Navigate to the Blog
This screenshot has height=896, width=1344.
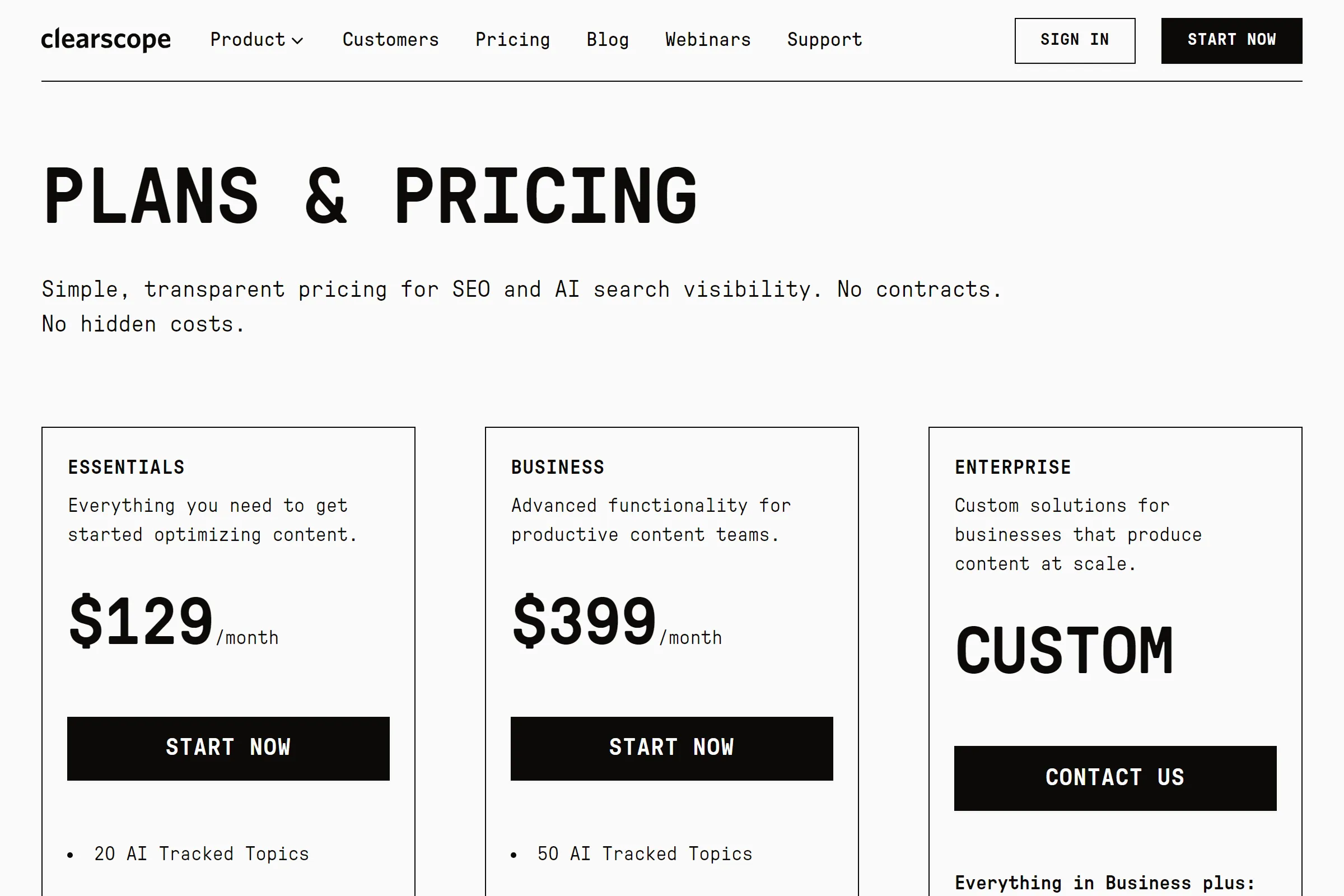pos(608,40)
